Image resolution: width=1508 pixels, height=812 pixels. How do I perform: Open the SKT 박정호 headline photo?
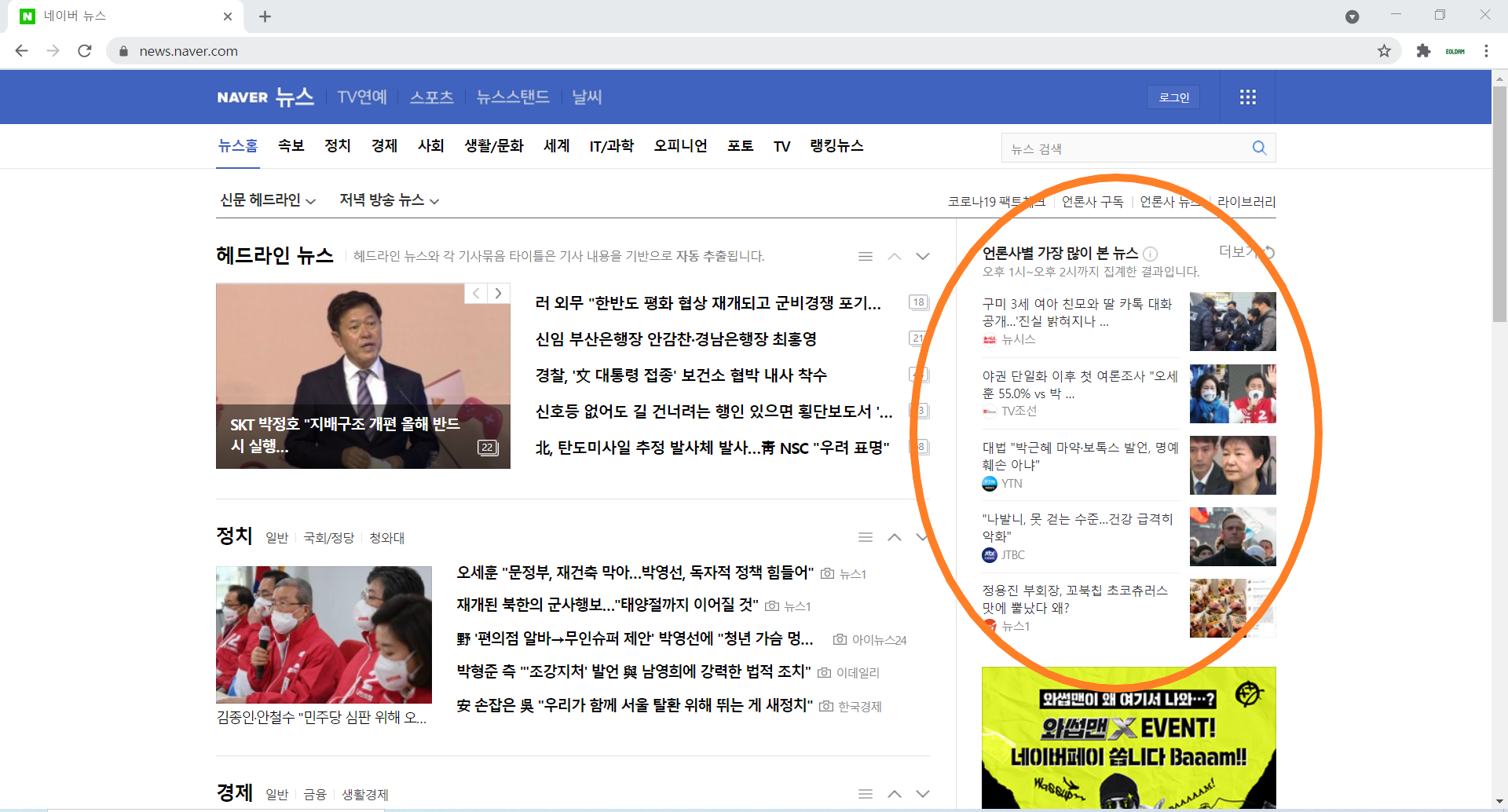pos(363,376)
